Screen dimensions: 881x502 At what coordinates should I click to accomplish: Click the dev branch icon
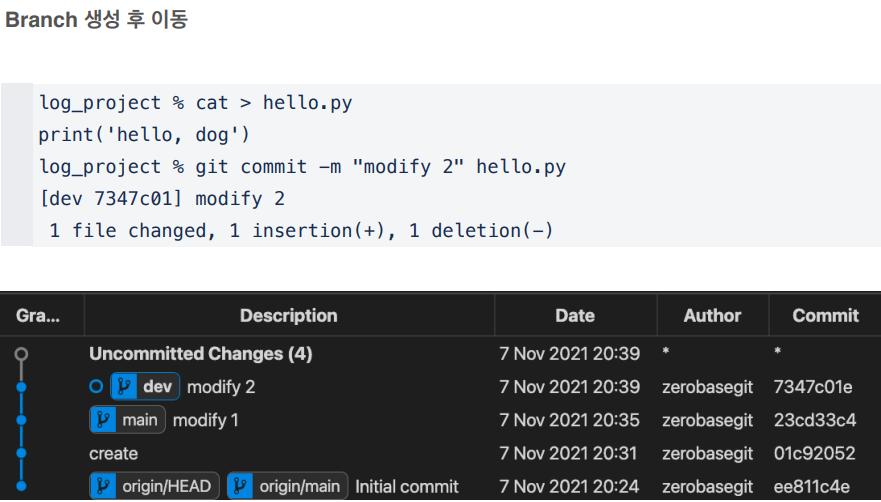[124, 387]
